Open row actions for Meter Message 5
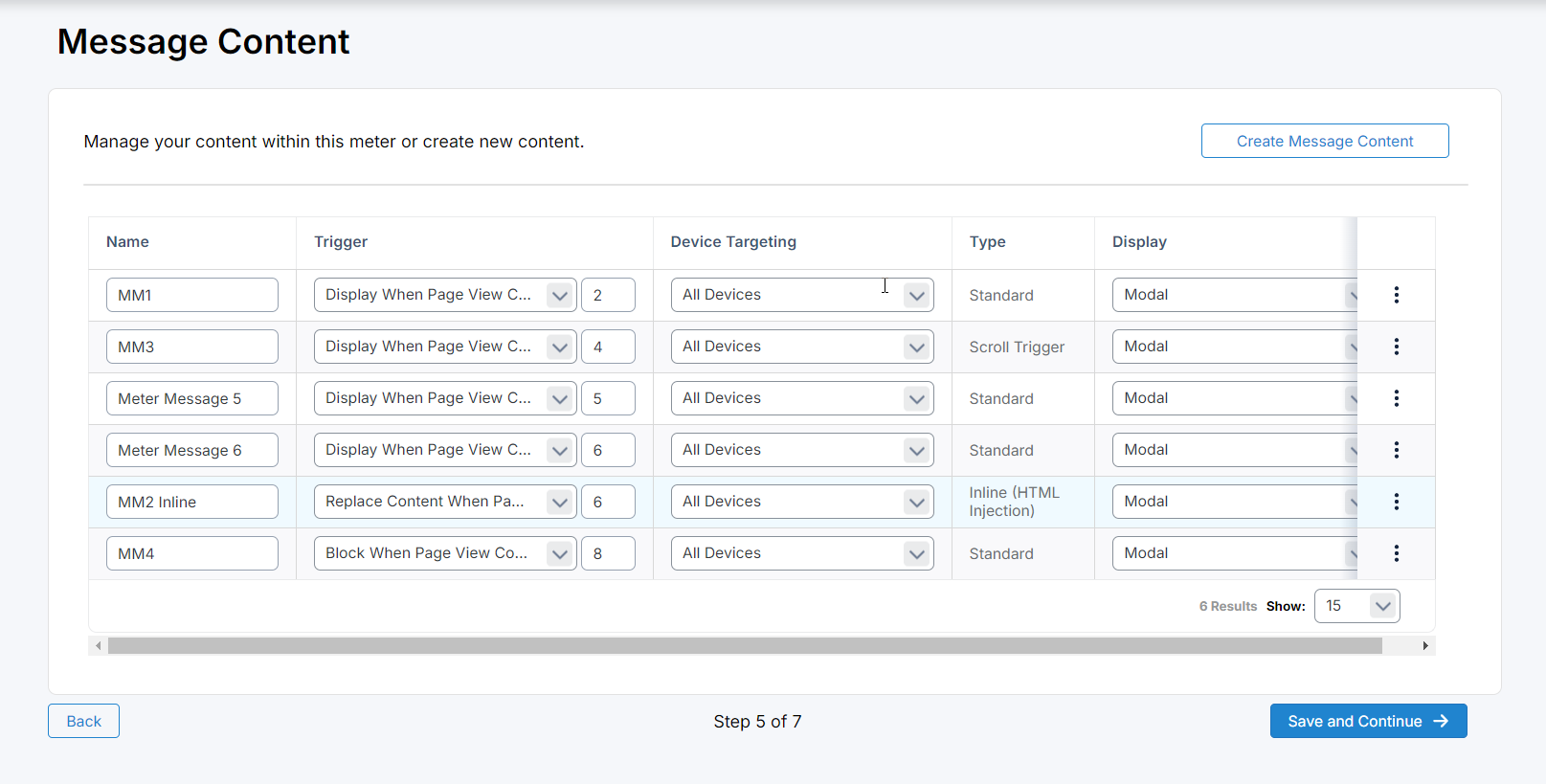 [1396, 398]
